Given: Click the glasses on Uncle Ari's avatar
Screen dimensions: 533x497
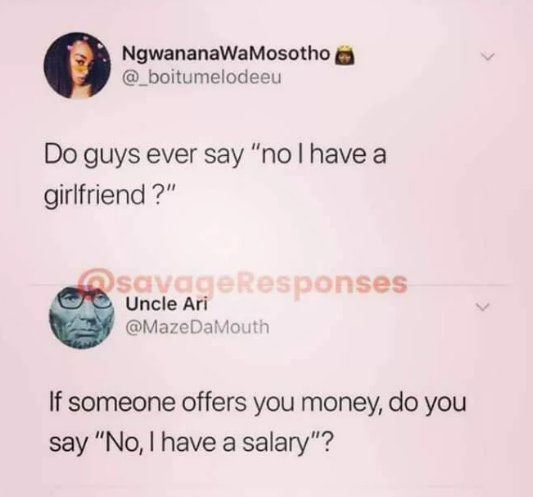Looking at the screenshot, I should [85, 299].
